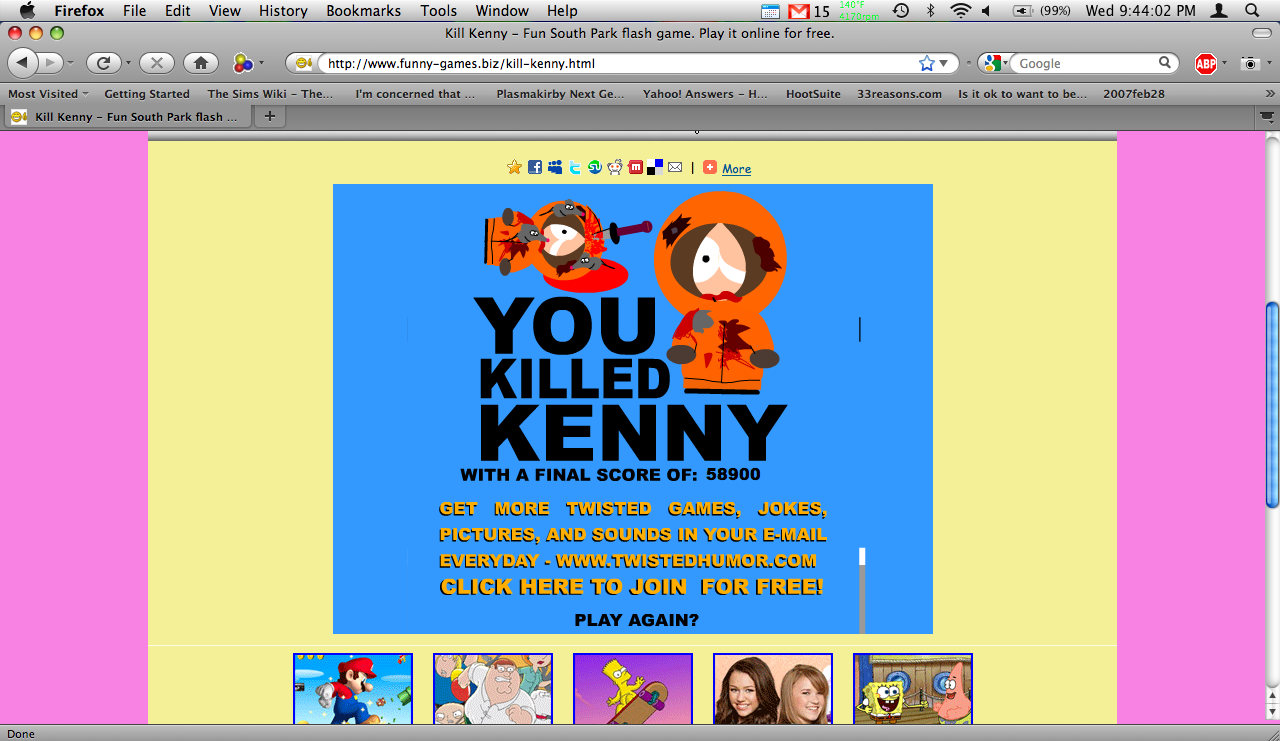Image resolution: width=1280 pixels, height=741 pixels.
Task: Open the camera icon dropdown arrow
Action: (x=1268, y=64)
